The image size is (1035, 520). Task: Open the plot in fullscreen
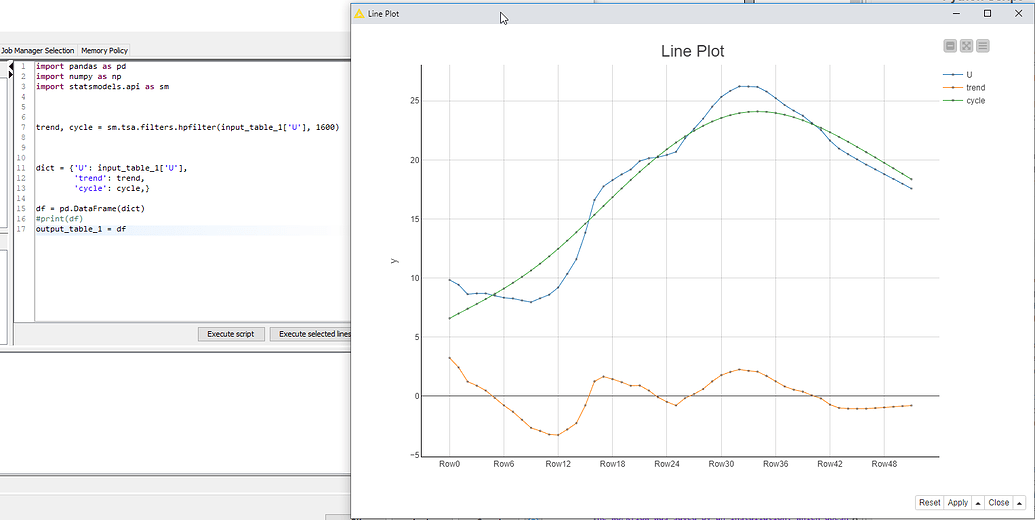(x=966, y=46)
